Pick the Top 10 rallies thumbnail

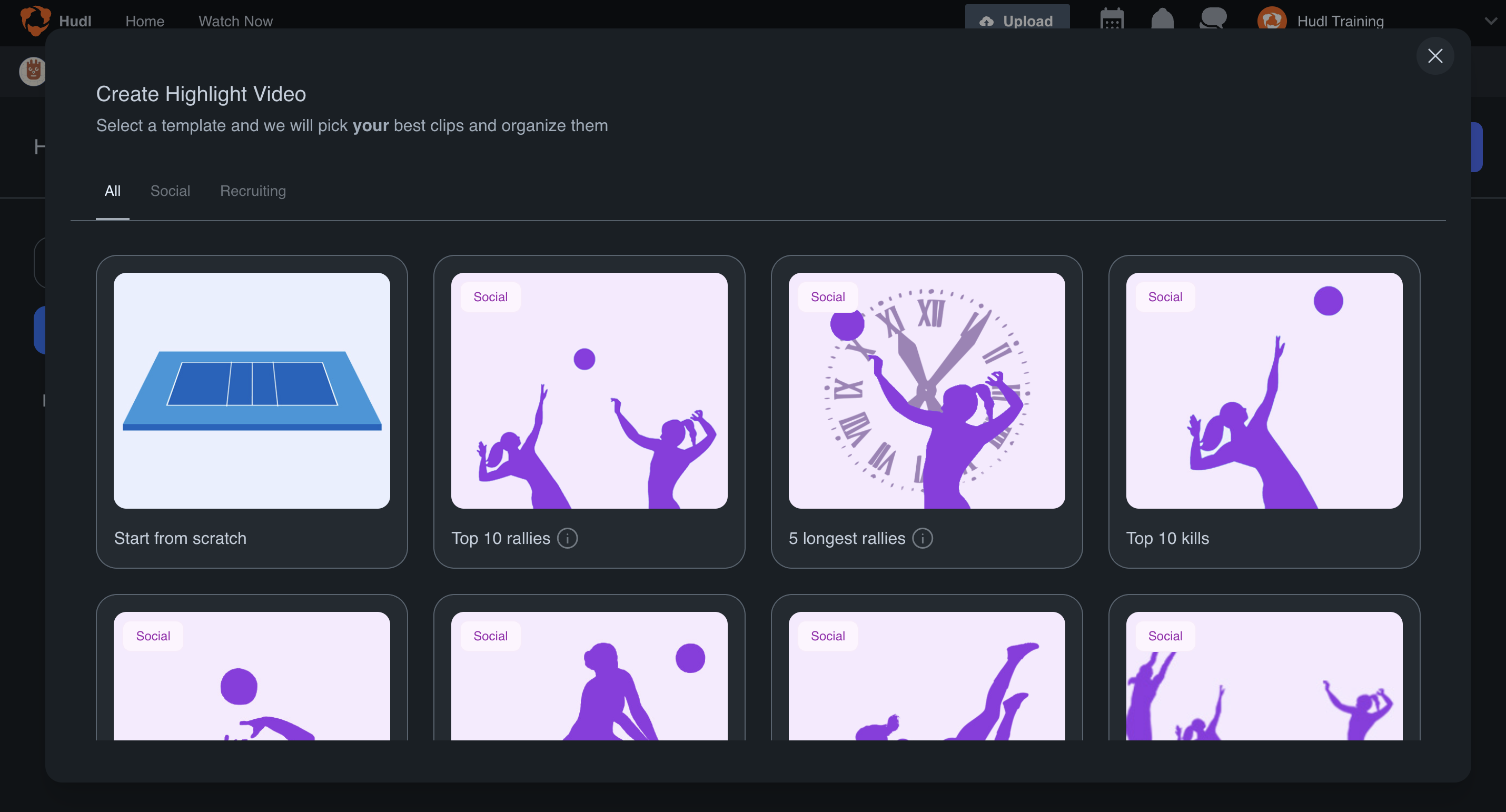589,391
